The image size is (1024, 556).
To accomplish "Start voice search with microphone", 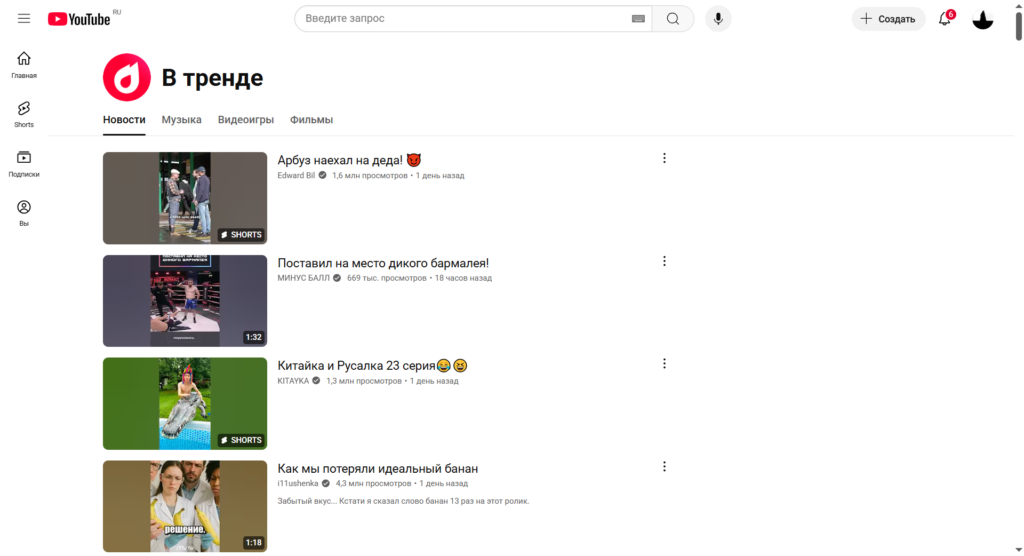I will tap(718, 19).
